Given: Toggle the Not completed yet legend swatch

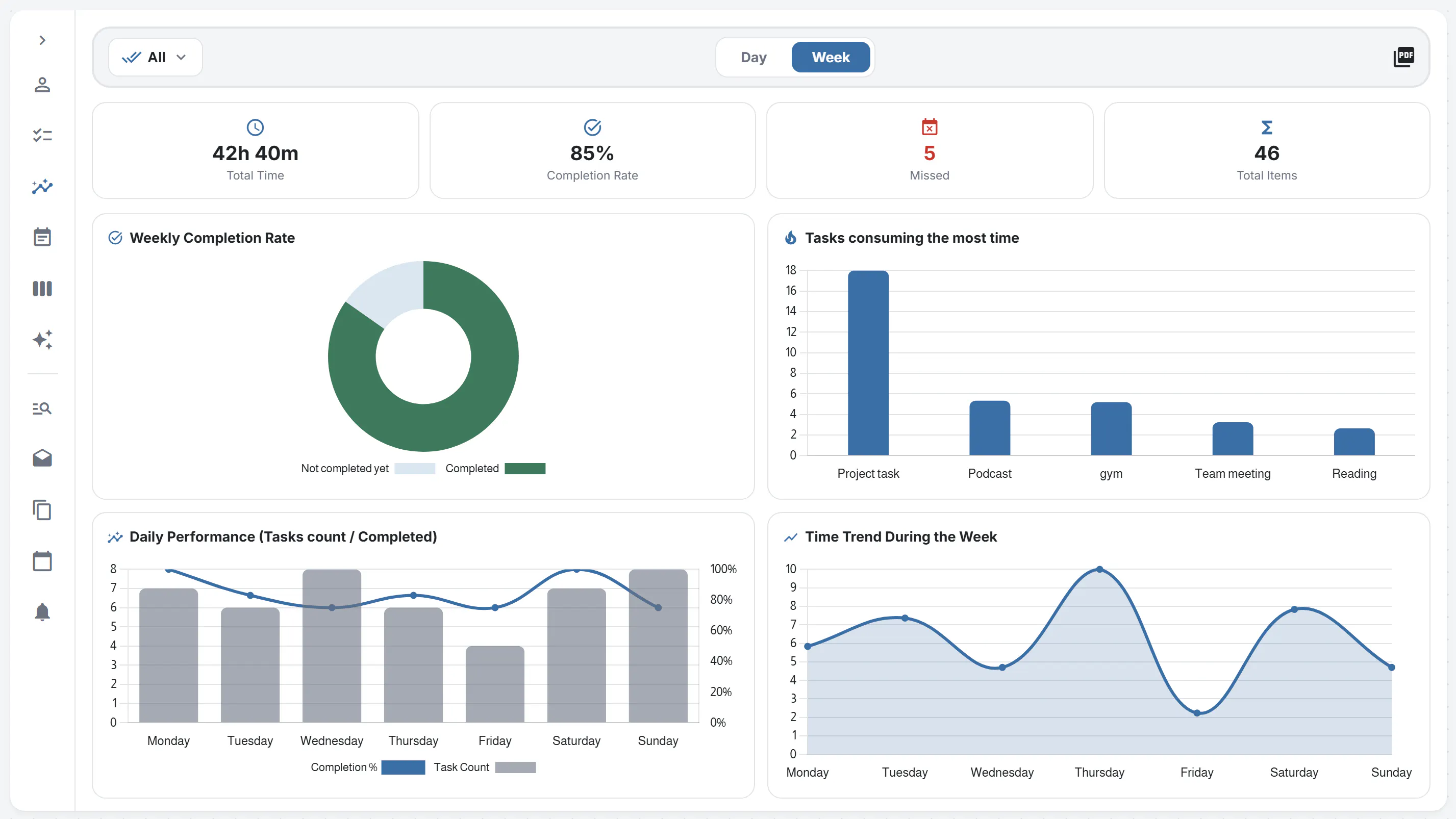Looking at the screenshot, I should tap(414, 468).
